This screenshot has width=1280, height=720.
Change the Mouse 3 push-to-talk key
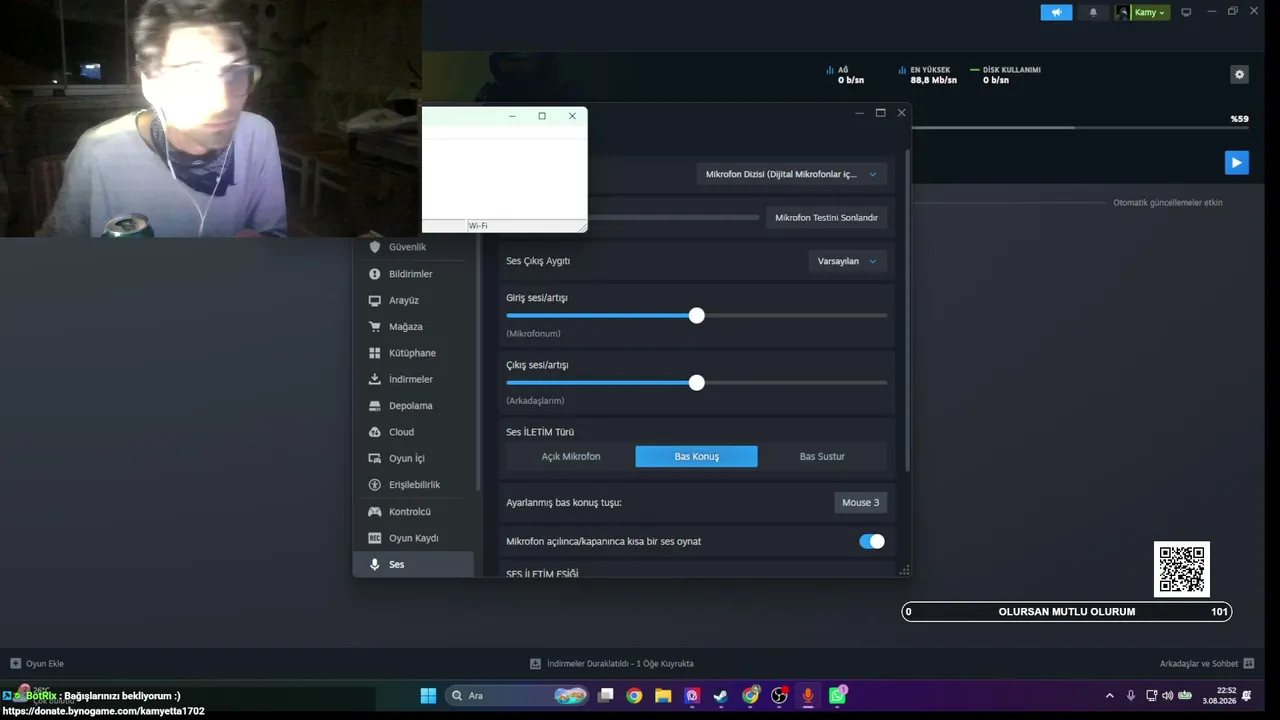861,502
